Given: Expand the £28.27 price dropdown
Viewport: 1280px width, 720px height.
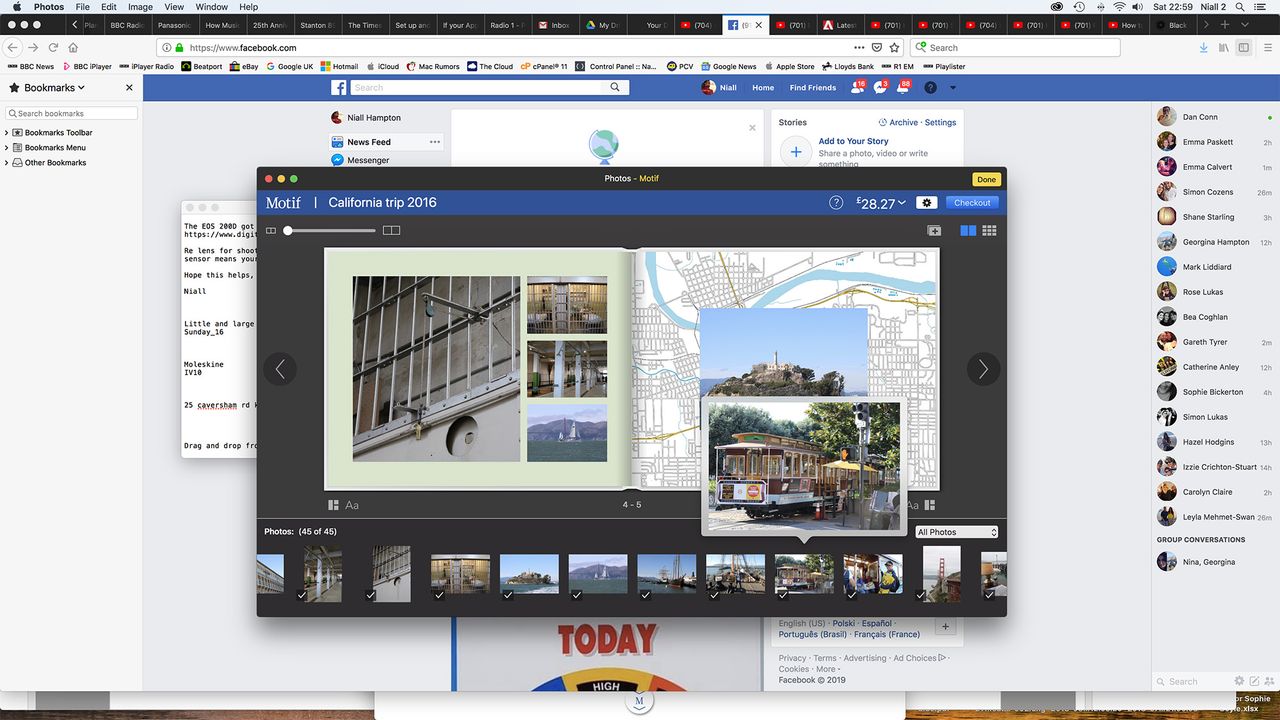Looking at the screenshot, I should pos(881,203).
